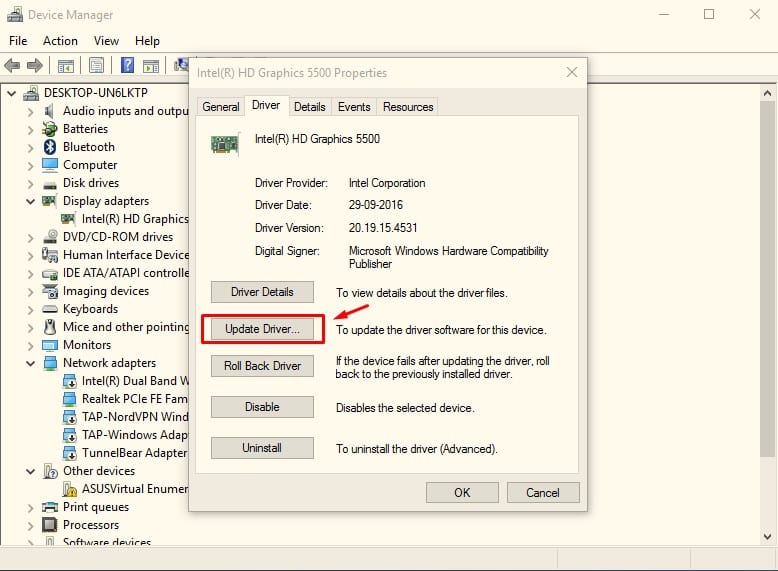Select the TAP-NordVPN Windows adapter entry

126,417
